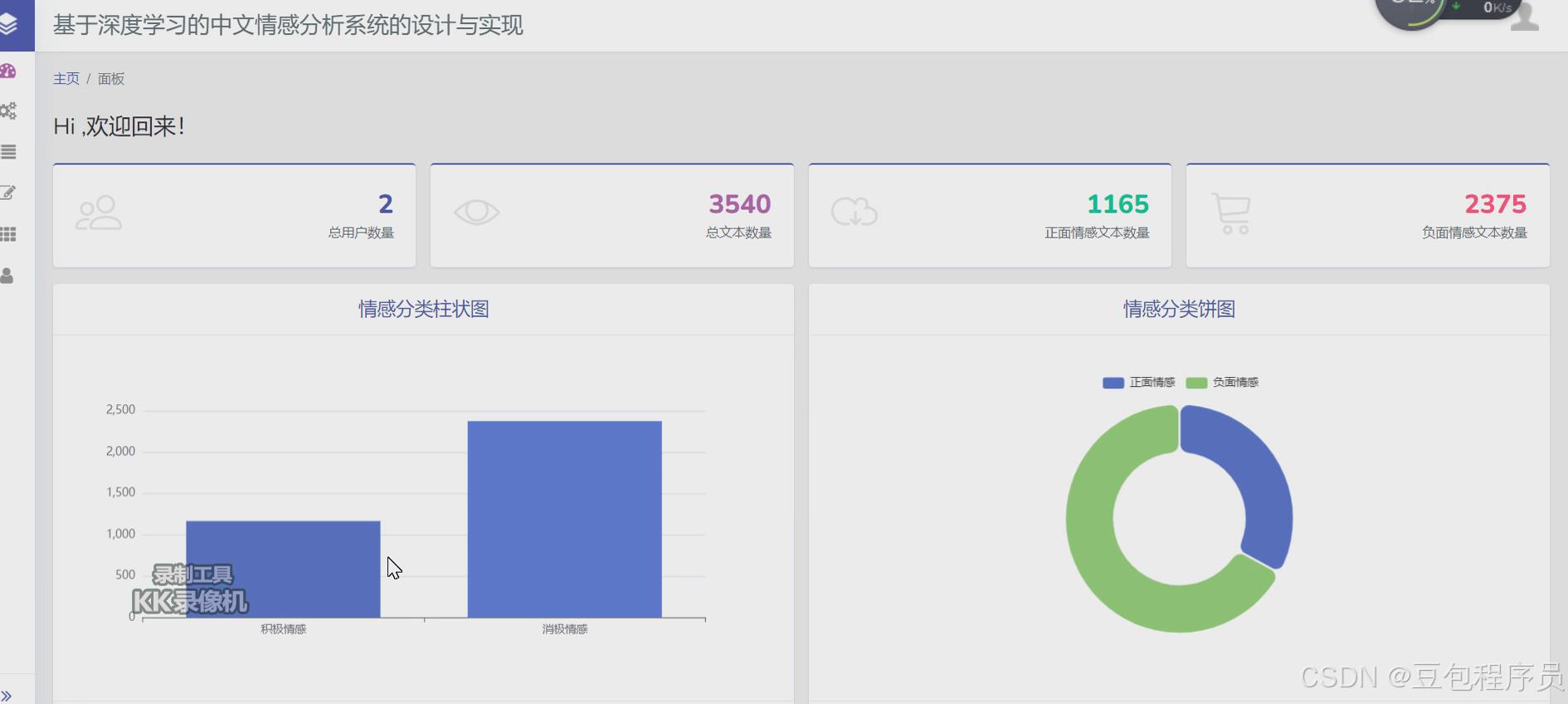Toggle 负面情感 legend swatch in pie chart

1196,383
